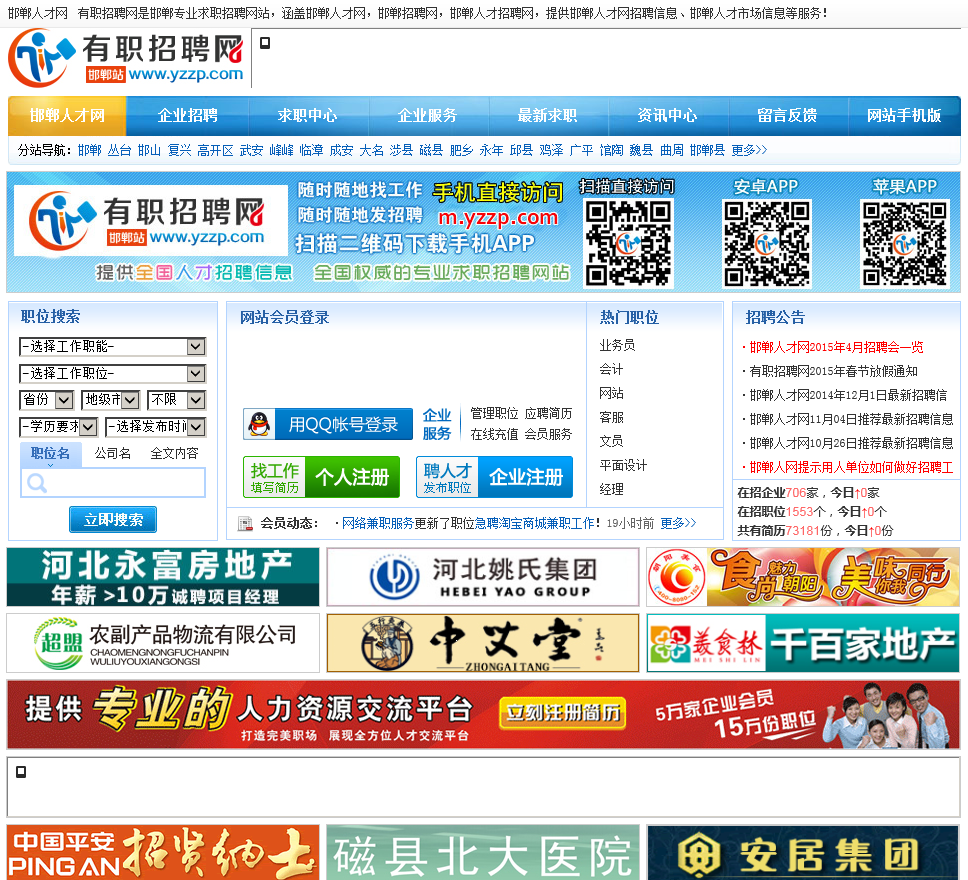Click 更多>> beside 会员动态
Viewport: 968px width, 880px height.
(678, 523)
